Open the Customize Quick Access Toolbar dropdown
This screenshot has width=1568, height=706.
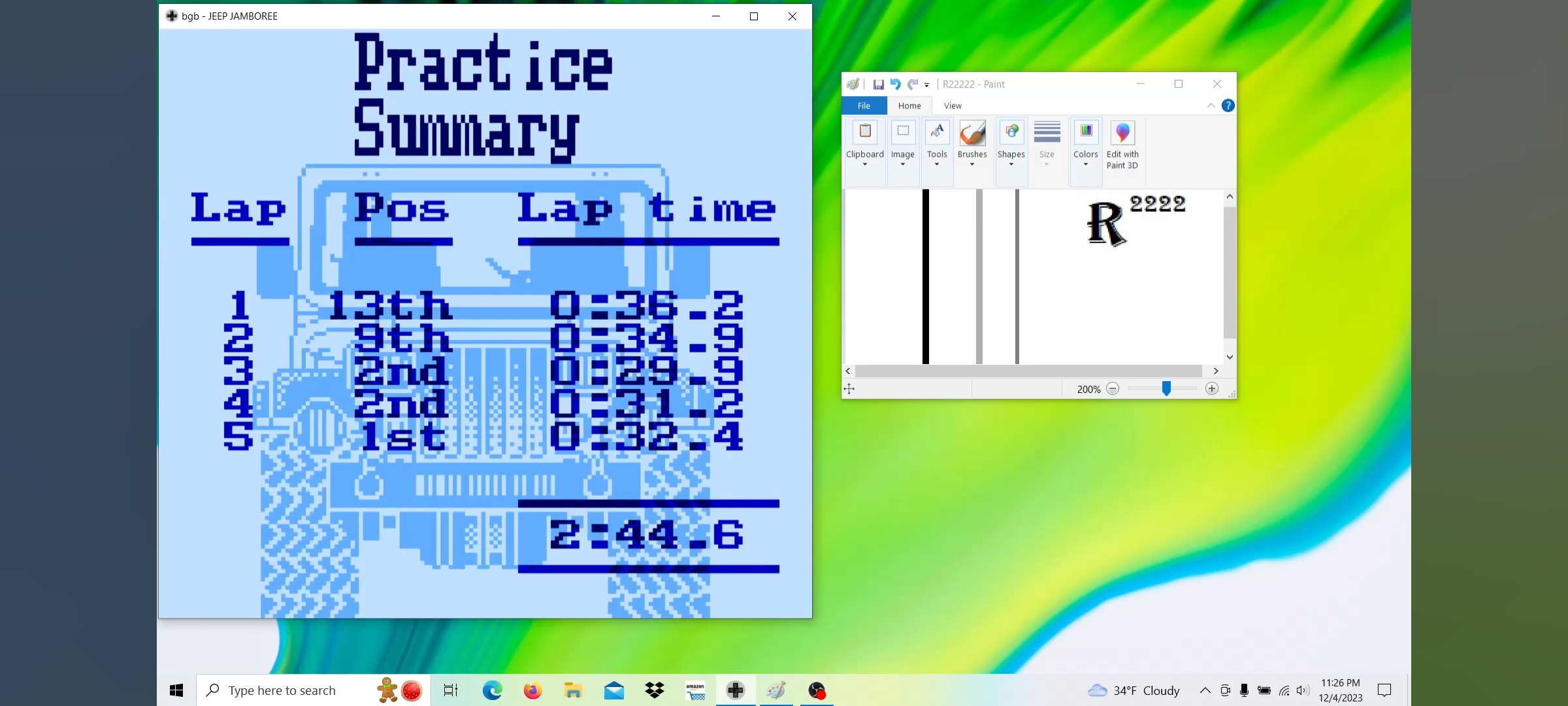926,85
